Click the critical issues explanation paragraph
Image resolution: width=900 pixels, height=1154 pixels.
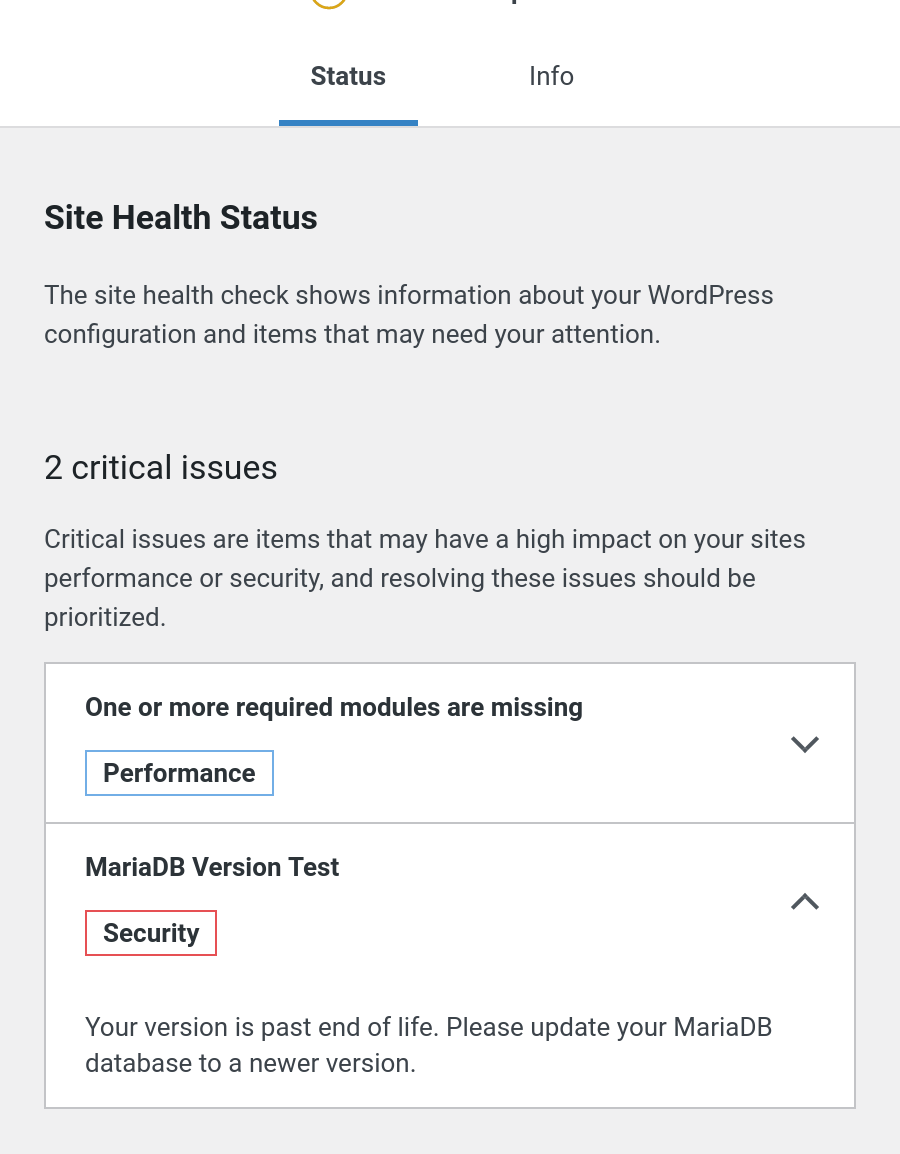(425, 578)
